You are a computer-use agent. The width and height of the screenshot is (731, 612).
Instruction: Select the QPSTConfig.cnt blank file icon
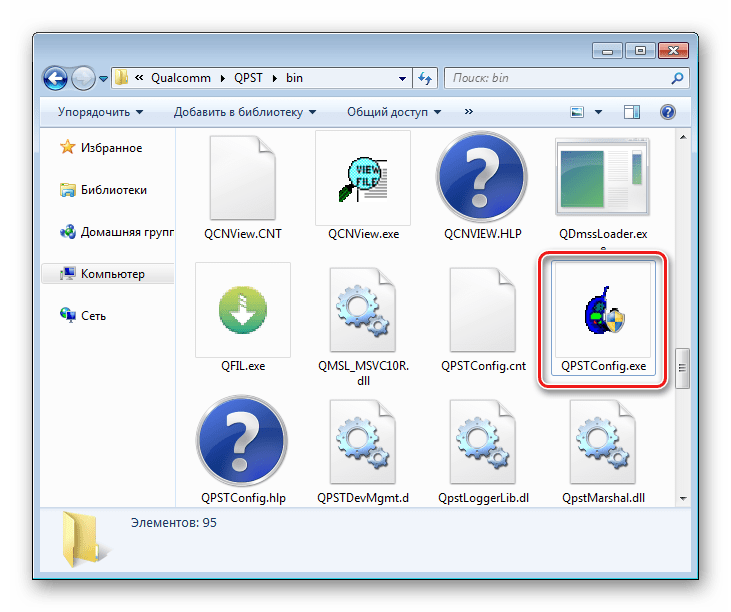[483, 309]
